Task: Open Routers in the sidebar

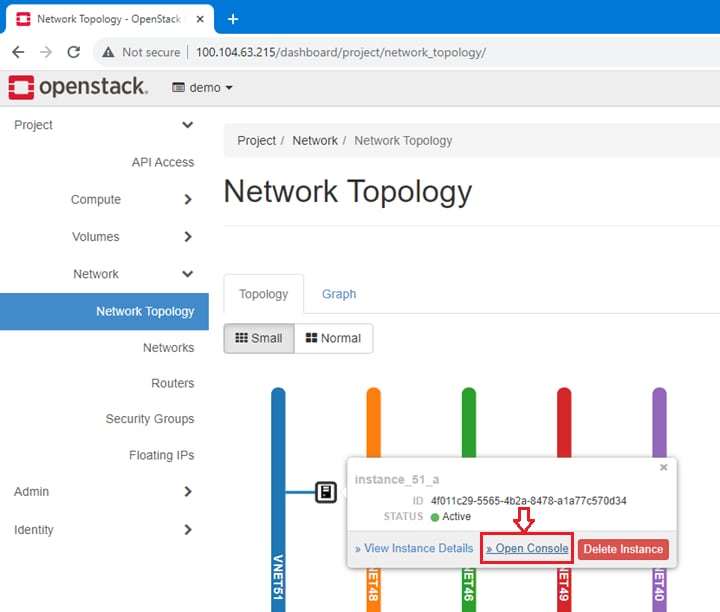Action: 173,383
